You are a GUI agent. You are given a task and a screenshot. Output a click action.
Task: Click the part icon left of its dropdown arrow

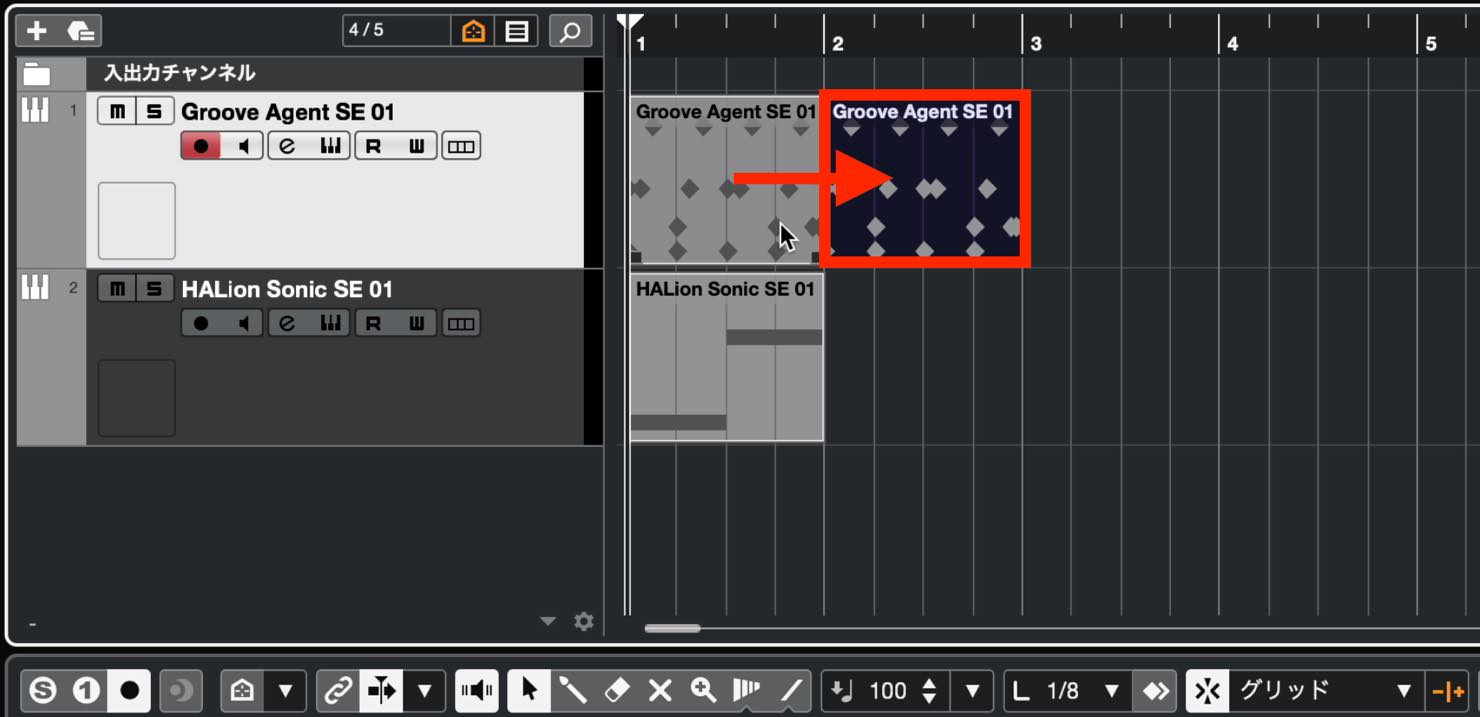[243, 690]
